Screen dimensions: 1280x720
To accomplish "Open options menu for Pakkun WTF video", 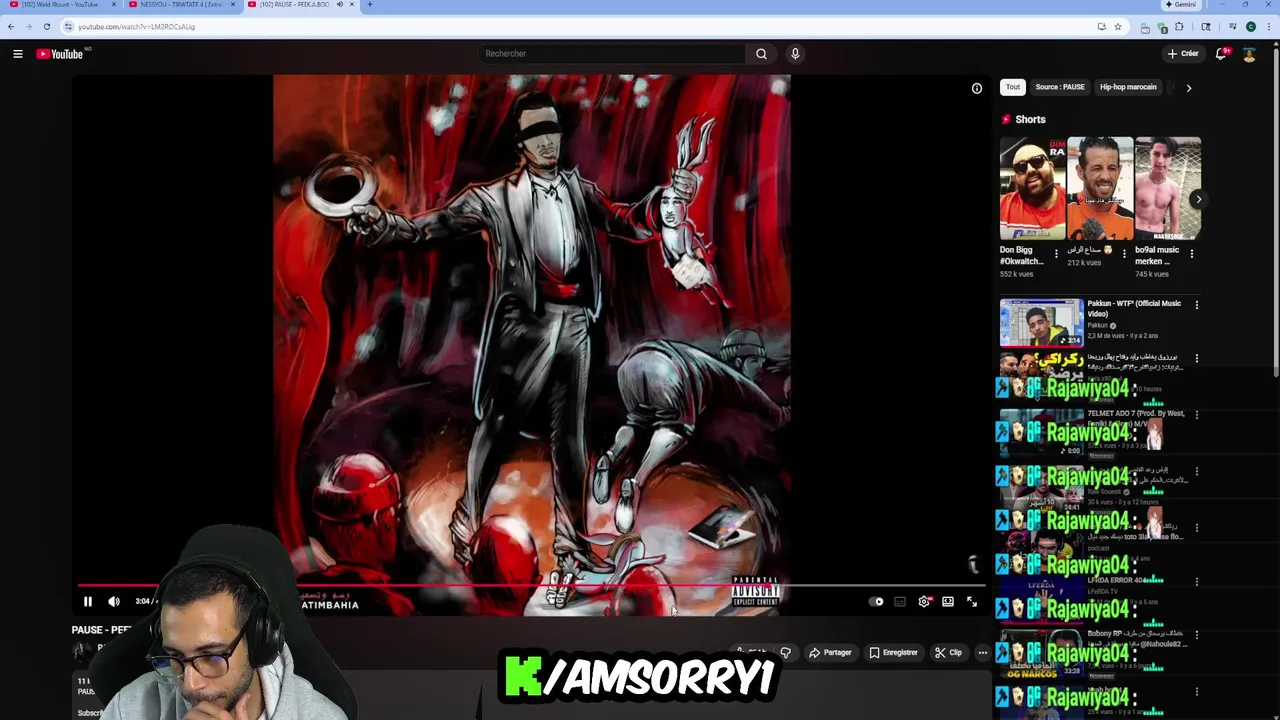I will pyautogui.click(x=1197, y=305).
